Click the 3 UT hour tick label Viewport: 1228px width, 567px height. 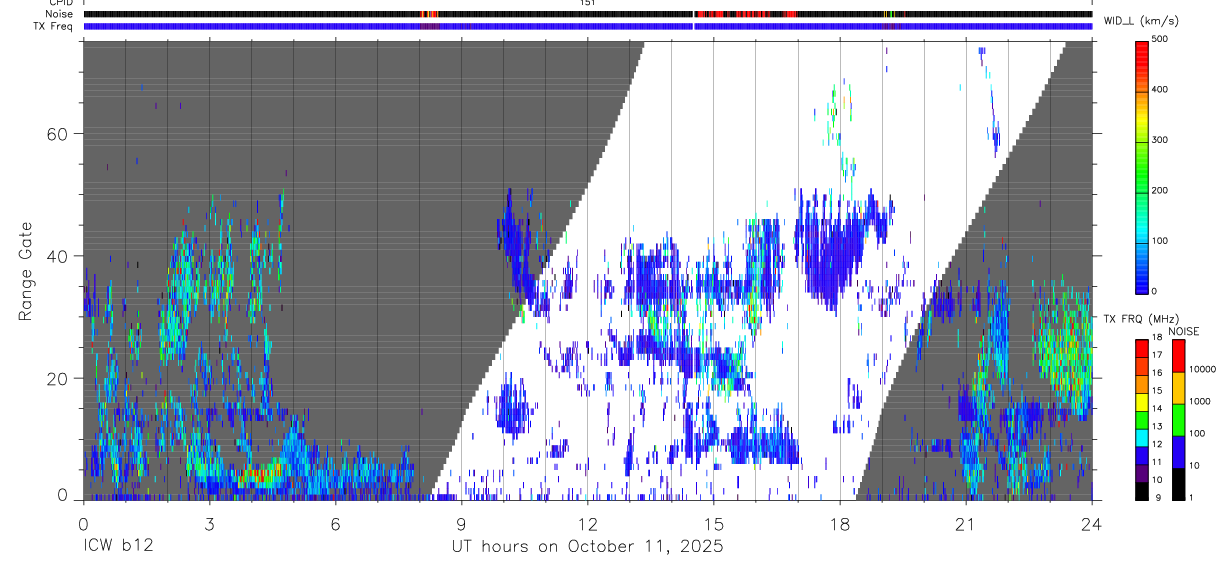(x=209, y=523)
